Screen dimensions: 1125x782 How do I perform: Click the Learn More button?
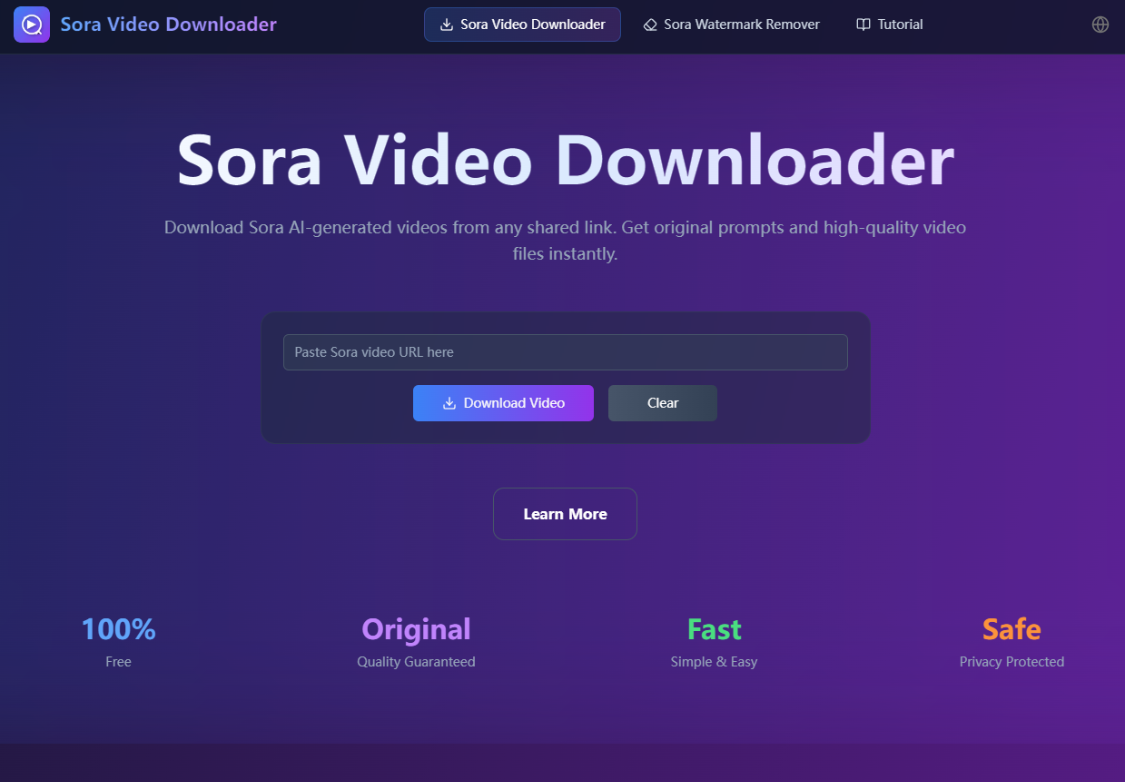(564, 513)
